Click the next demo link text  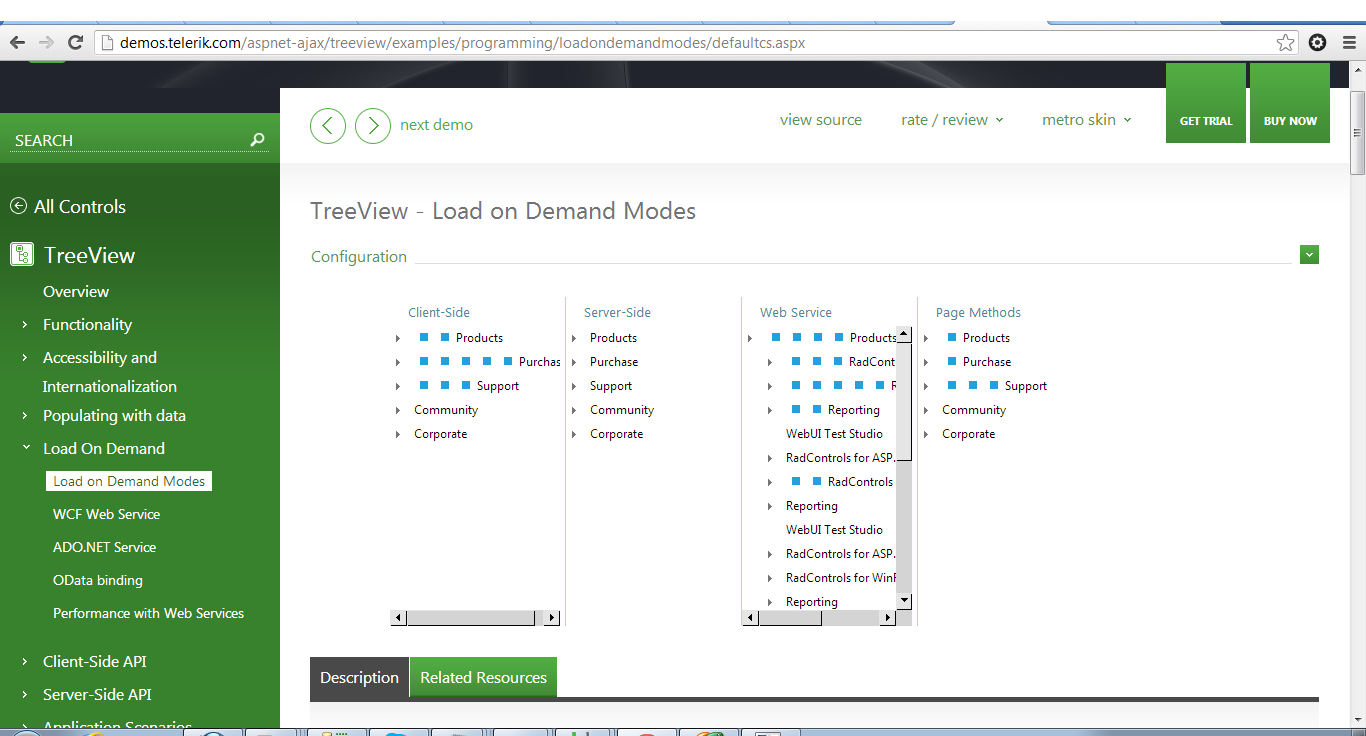(x=437, y=125)
